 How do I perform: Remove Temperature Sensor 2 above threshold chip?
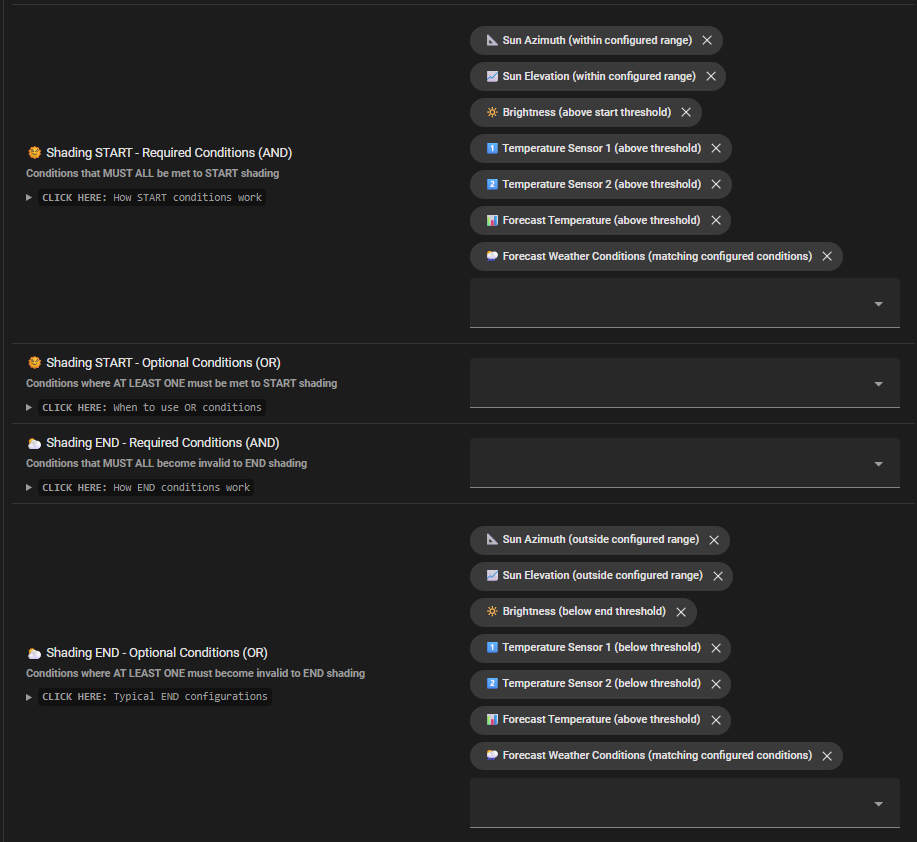tap(716, 185)
